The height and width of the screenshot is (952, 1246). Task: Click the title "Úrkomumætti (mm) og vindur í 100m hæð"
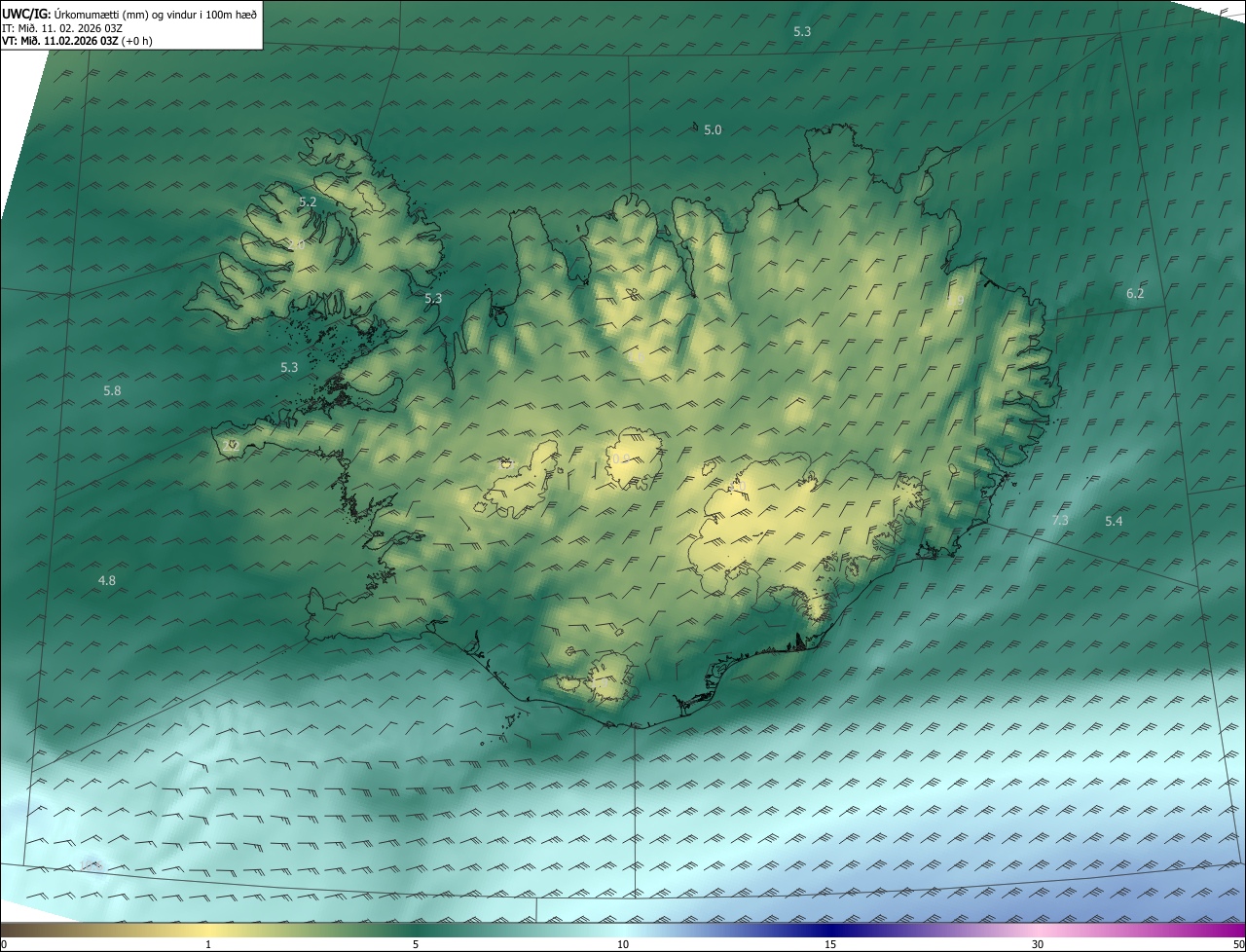[x=154, y=14]
